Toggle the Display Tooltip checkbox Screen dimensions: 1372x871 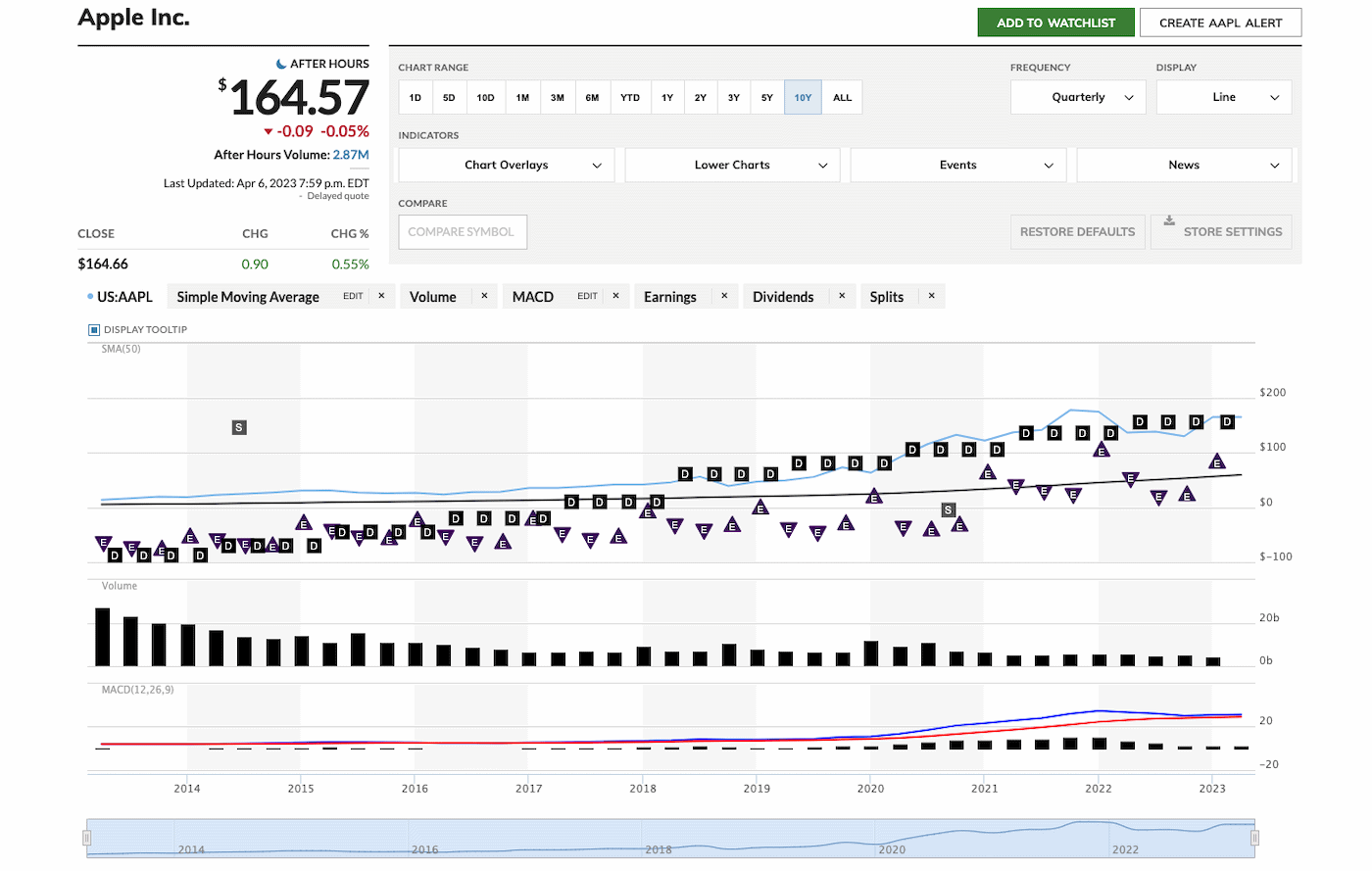click(x=94, y=330)
